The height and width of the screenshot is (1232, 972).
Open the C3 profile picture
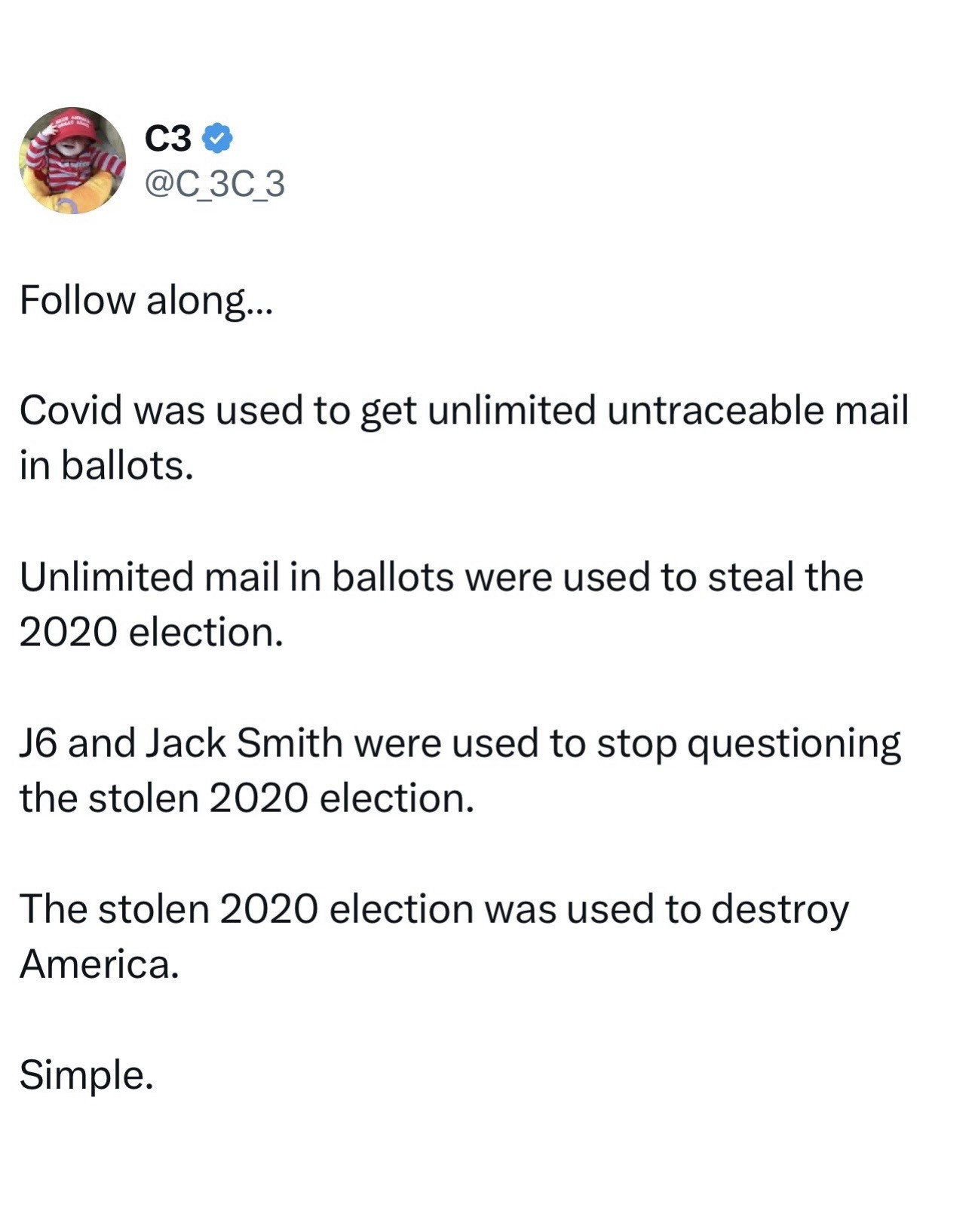pos(72,161)
